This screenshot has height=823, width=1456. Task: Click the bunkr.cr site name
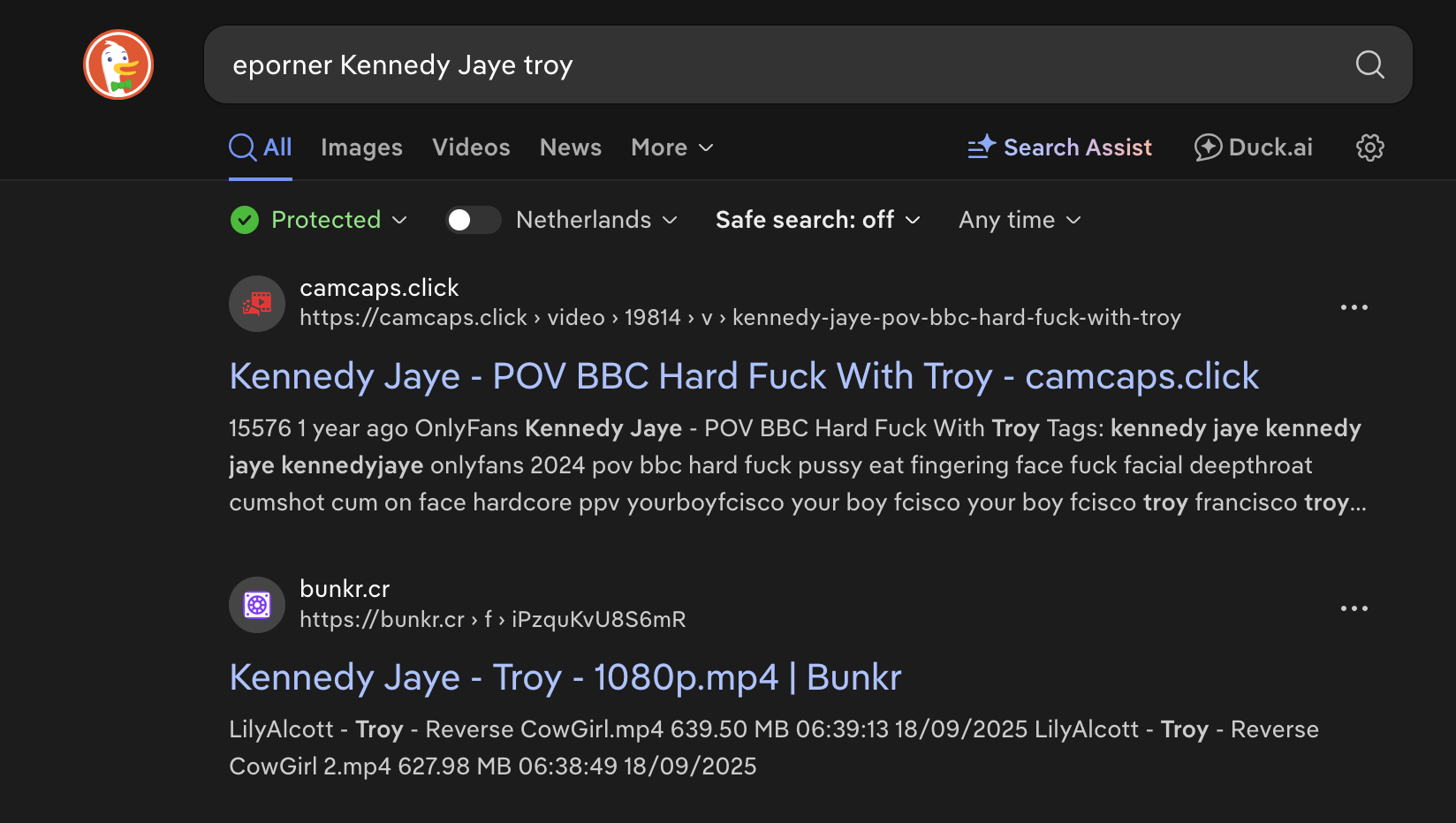345,589
